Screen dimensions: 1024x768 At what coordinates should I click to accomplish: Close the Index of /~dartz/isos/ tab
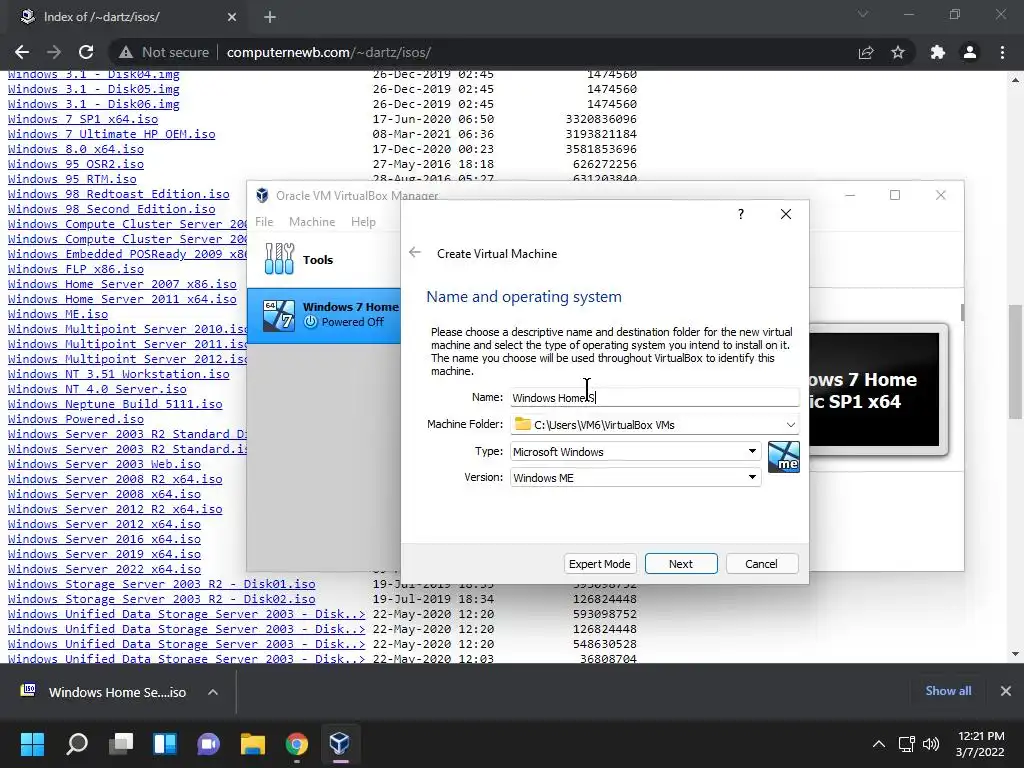coord(232,17)
